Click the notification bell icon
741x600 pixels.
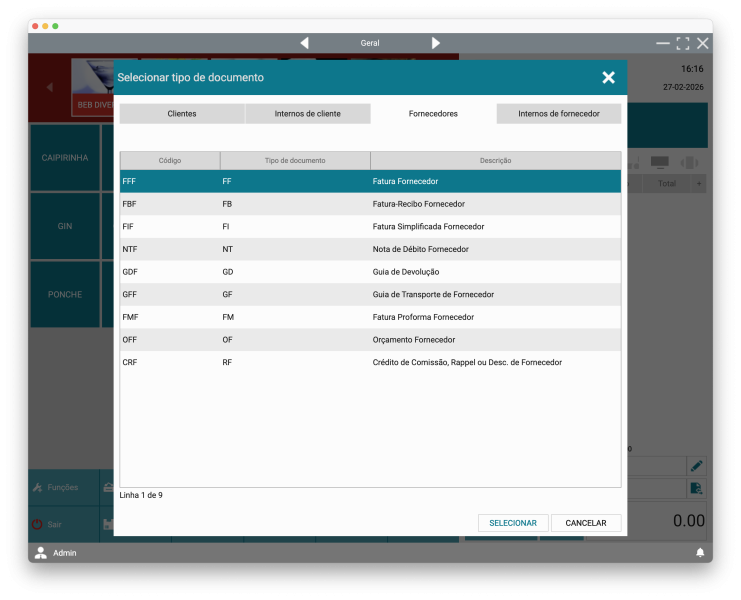700,552
